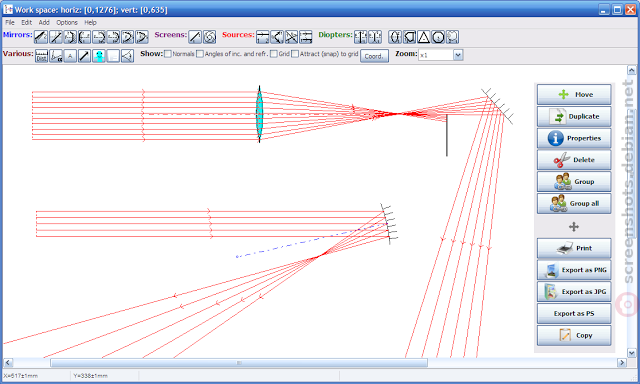Open the Options menu
This screenshot has width=640, height=384.
(67, 22)
